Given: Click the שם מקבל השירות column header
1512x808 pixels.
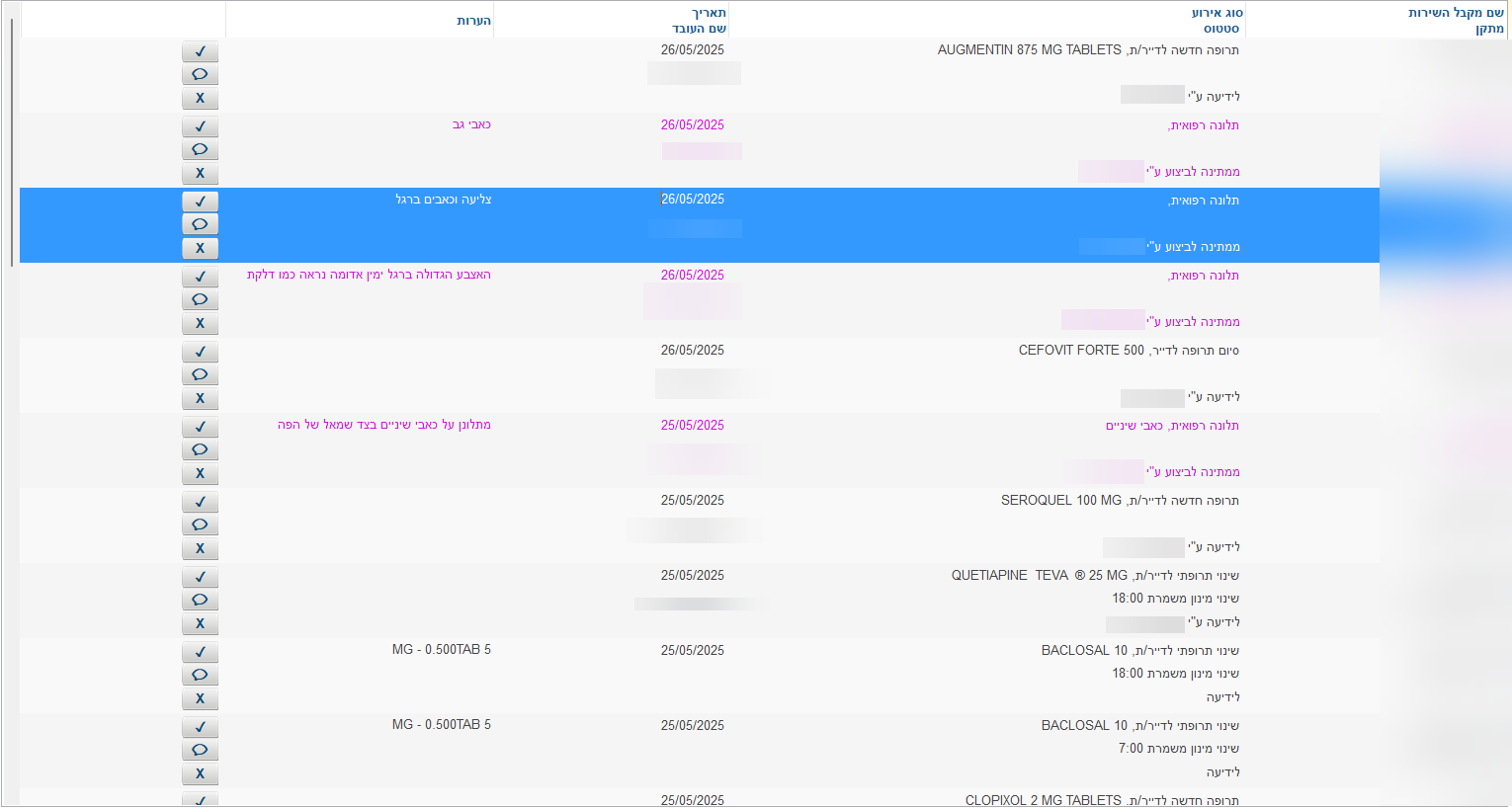Looking at the screenshot, I should pos(1456,13).
